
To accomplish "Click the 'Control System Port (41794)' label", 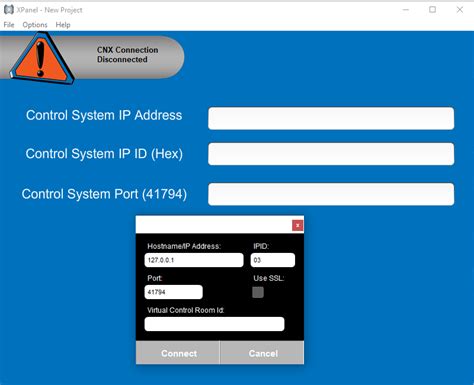I will (104, 194).
